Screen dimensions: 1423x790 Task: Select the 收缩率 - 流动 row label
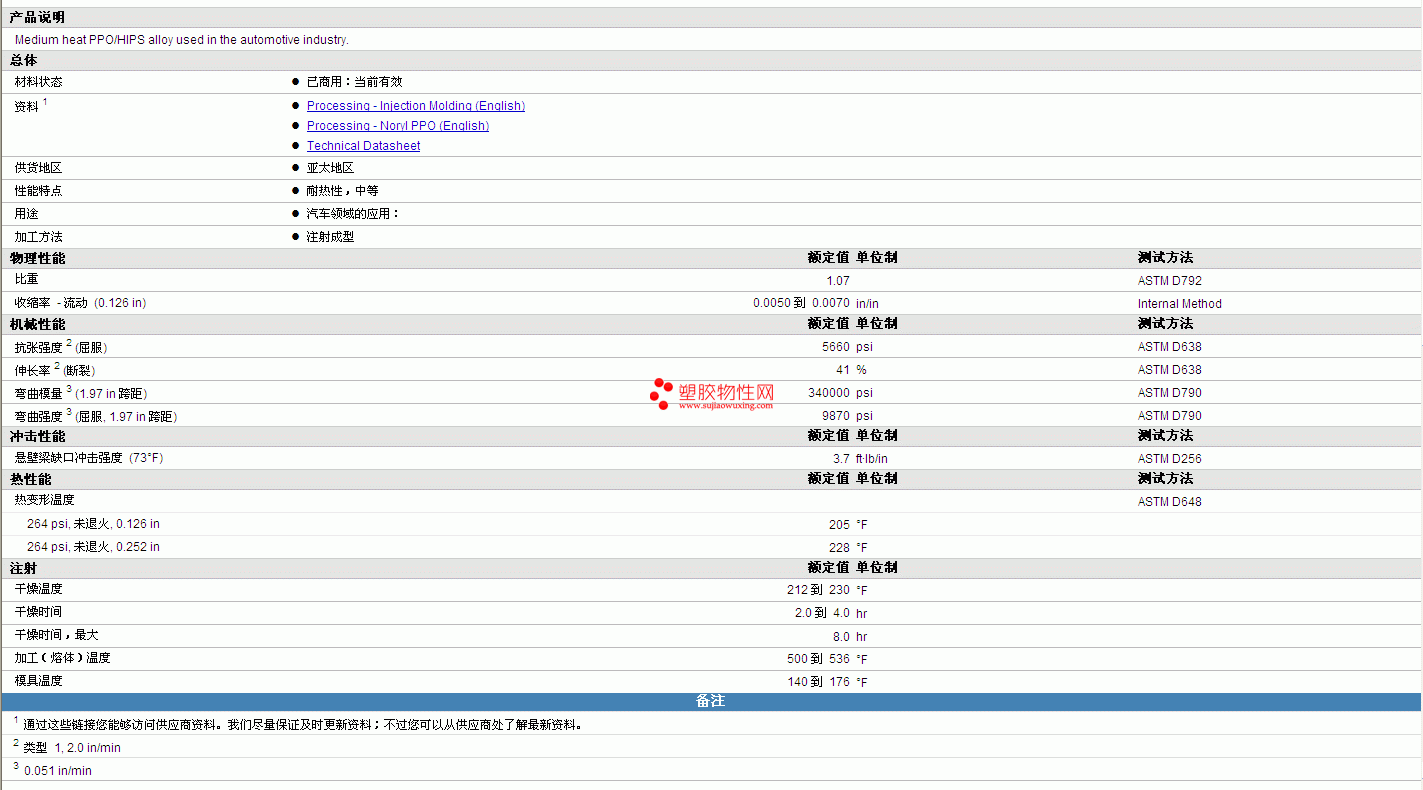[80, 303]
